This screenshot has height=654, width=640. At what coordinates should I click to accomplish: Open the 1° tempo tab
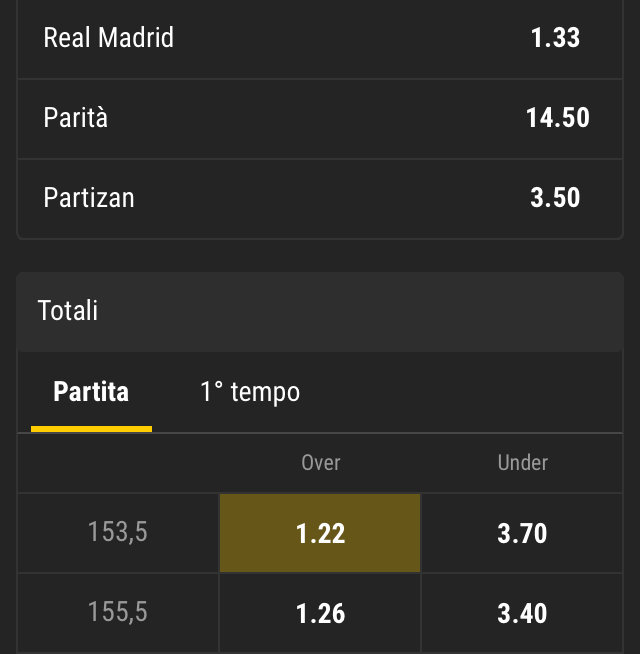click(250, 391)
